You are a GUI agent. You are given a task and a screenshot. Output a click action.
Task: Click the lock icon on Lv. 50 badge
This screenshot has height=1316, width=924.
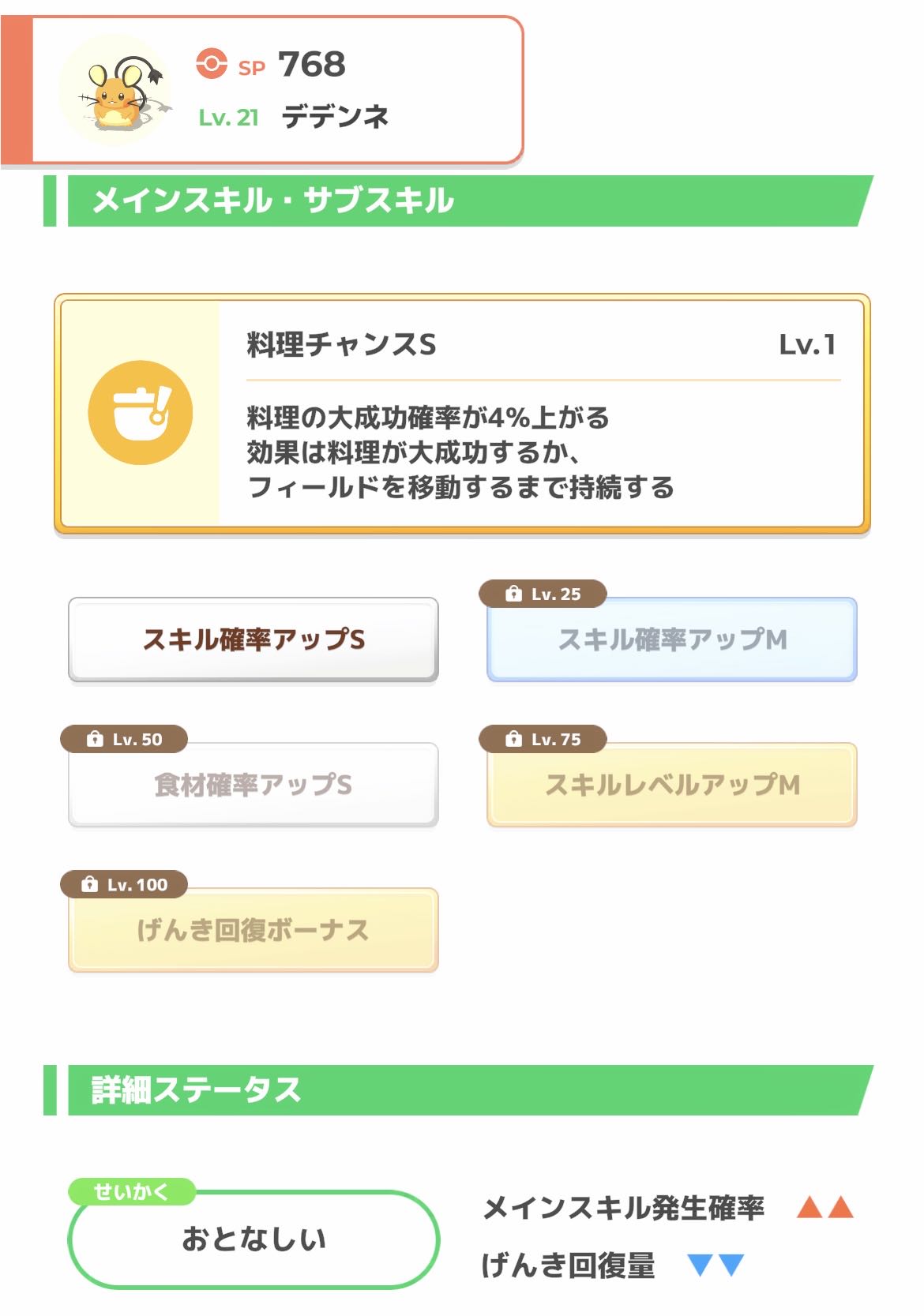[x=95, y=739]
